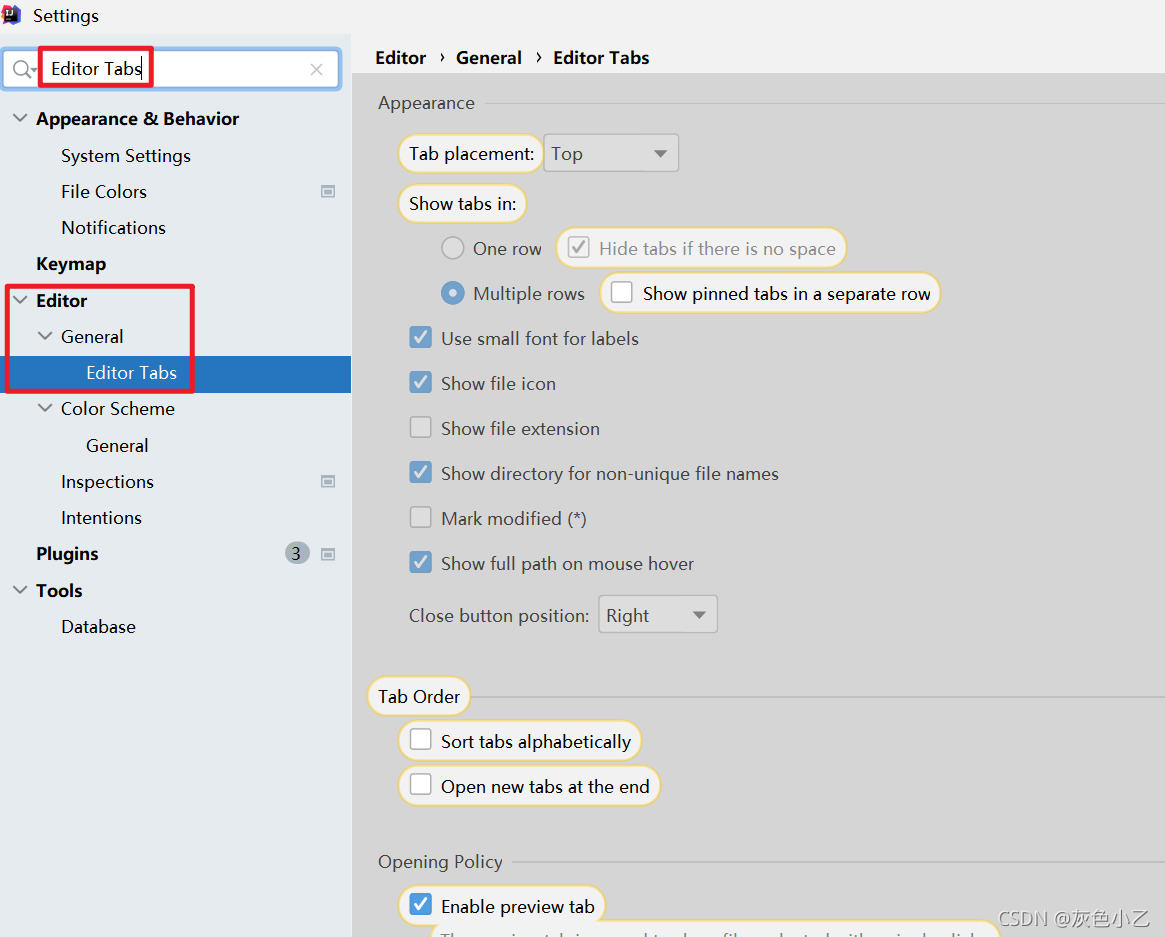Clear the search field with the X icon
This screenshot has width=1165, height=937.
(x=316, y=69)
